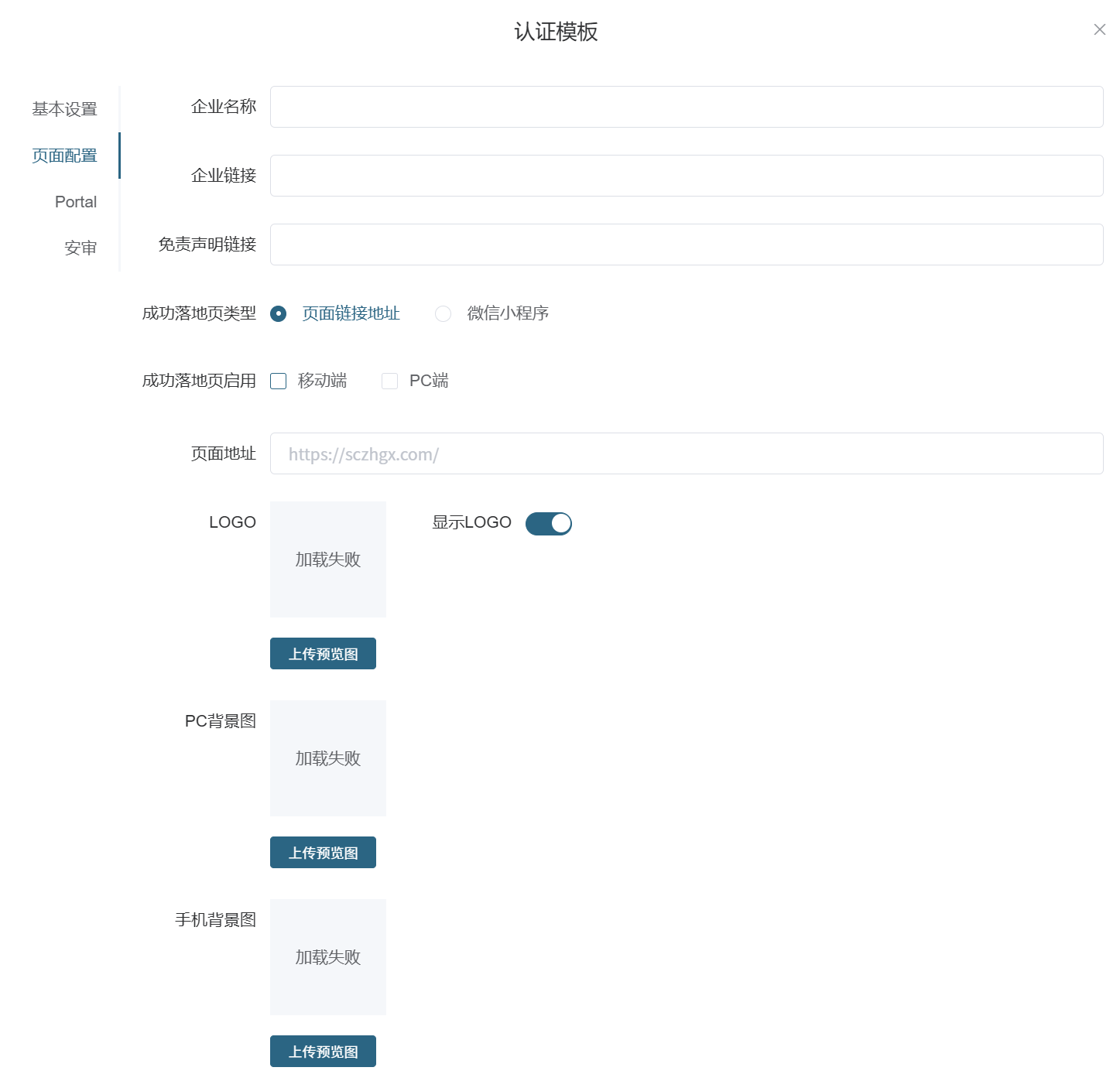
Task: Enable the 移动端 checkbox
Action: coord(279,381)
